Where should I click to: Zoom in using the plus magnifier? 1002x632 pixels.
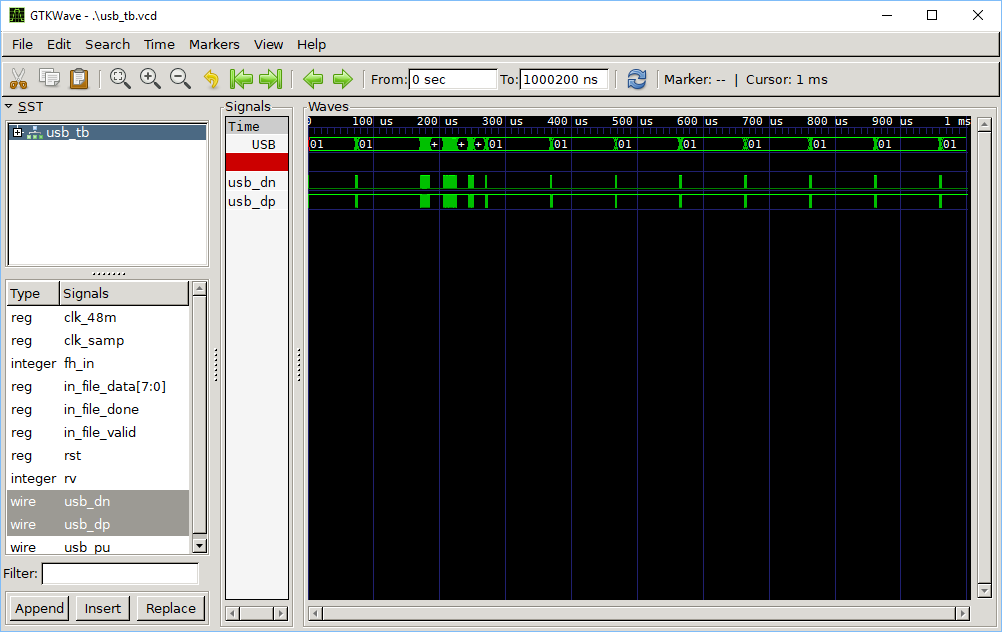[150, 79]
